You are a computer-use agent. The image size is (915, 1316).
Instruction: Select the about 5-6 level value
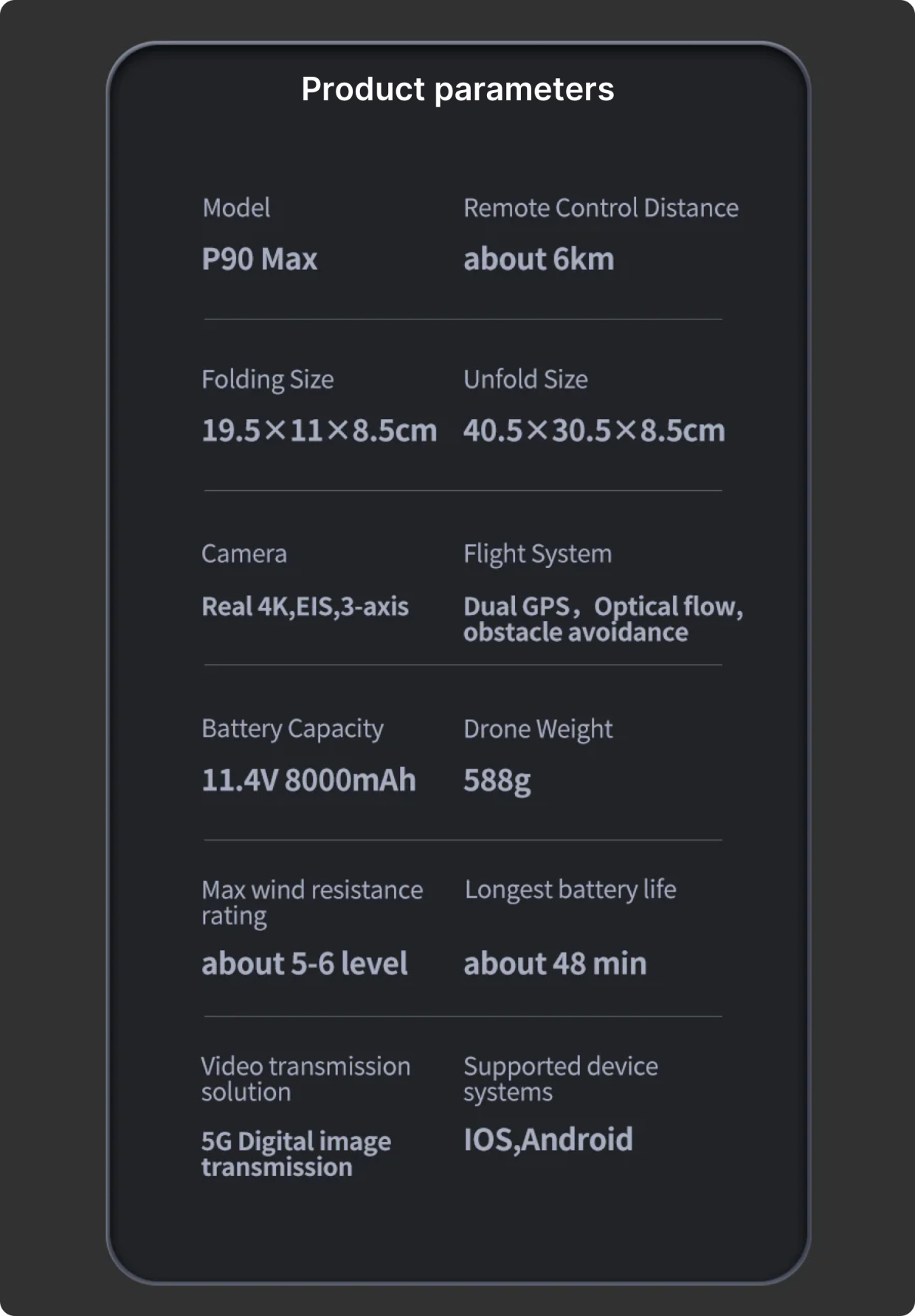click(x=304, y=963)
